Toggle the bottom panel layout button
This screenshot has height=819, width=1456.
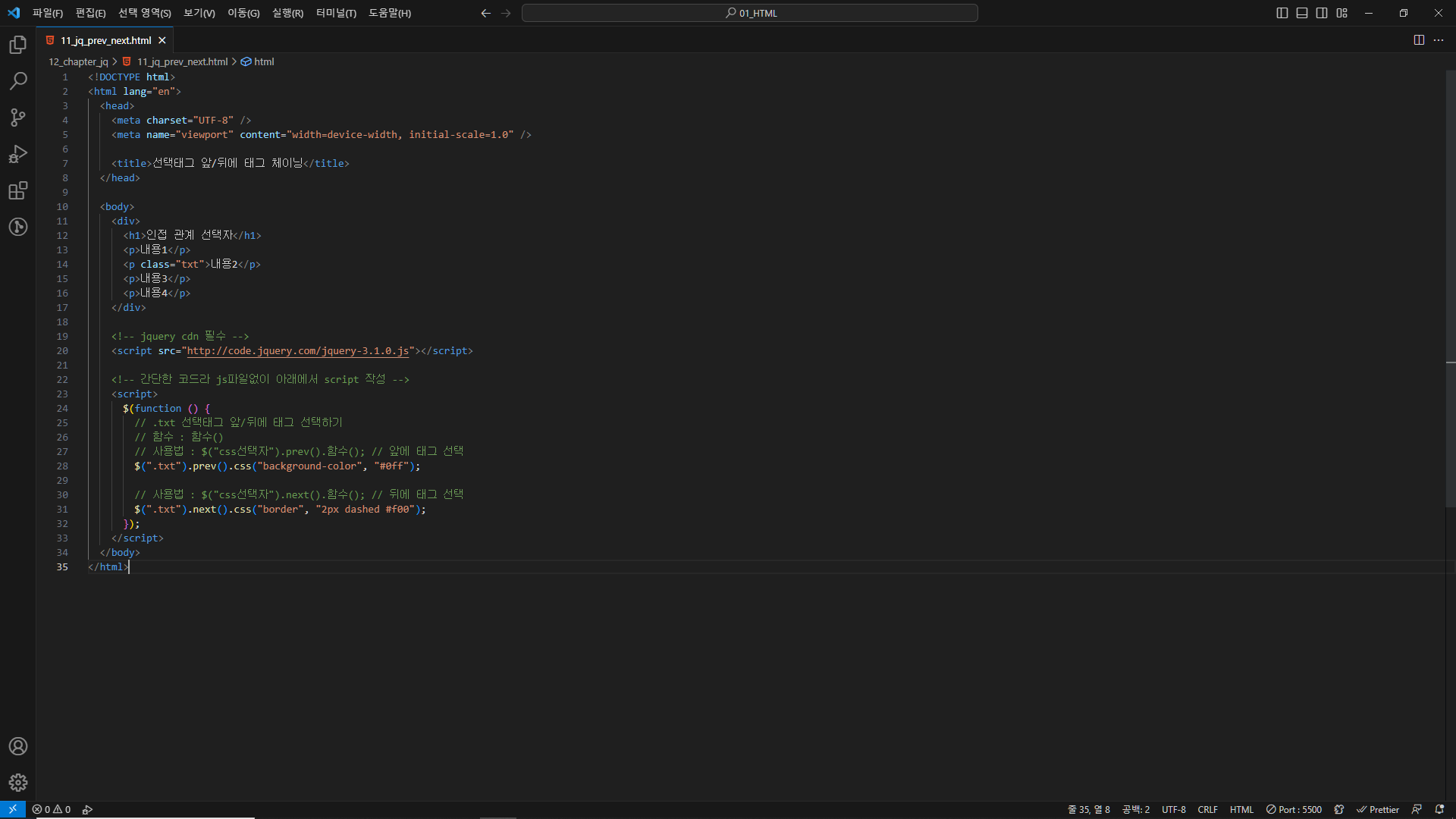[x=1302, y=13]
